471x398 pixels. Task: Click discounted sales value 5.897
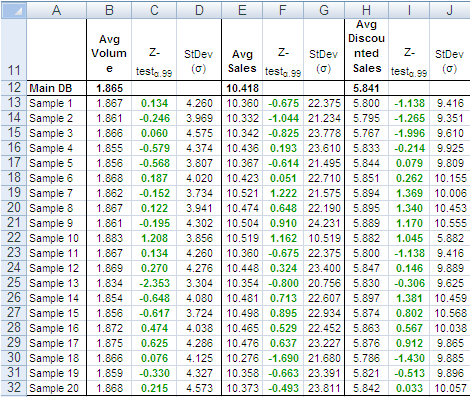pyautogui.click(x=366, y=298)
